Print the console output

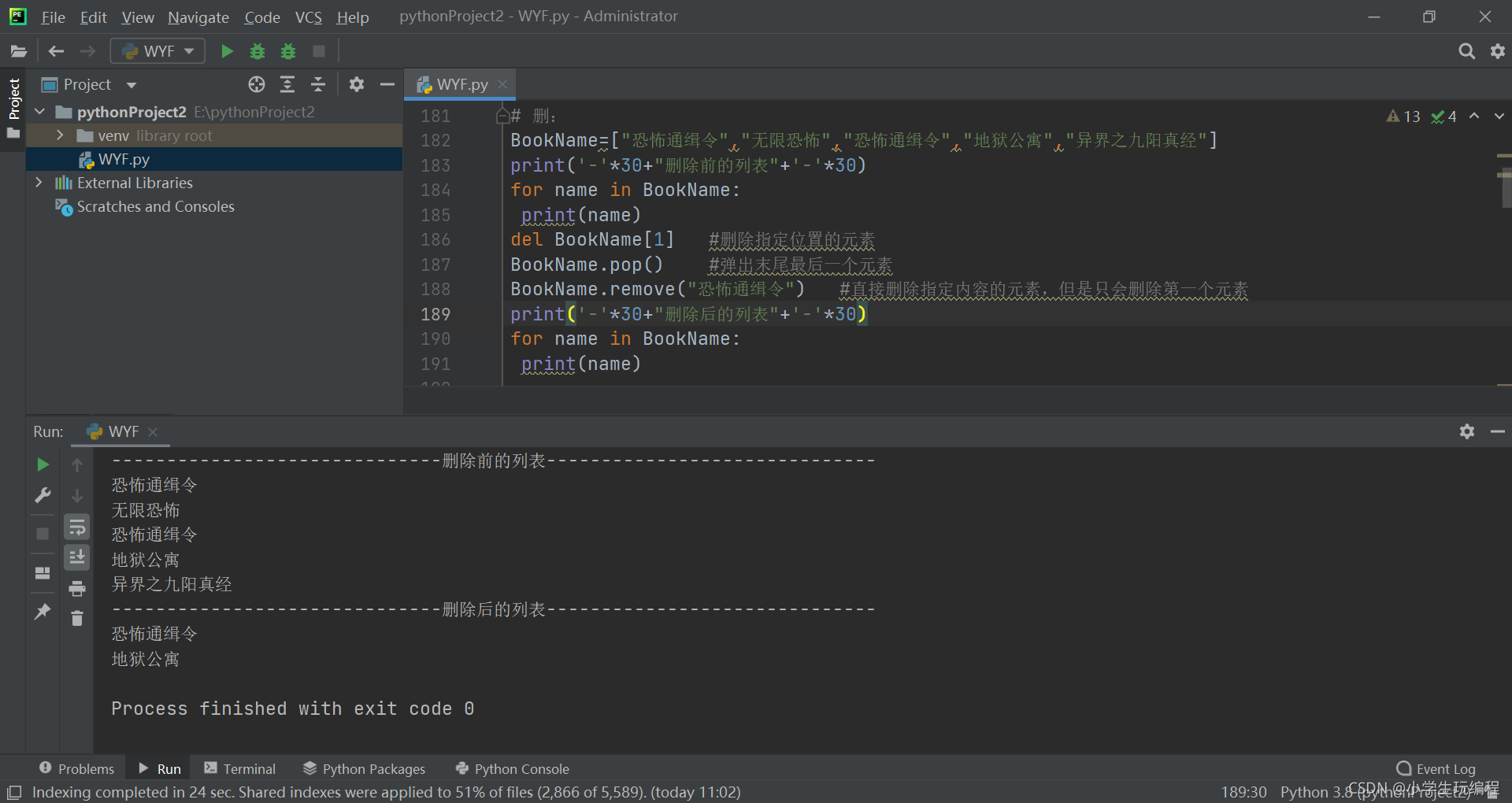pyautogui.click(x=77, y=588)
